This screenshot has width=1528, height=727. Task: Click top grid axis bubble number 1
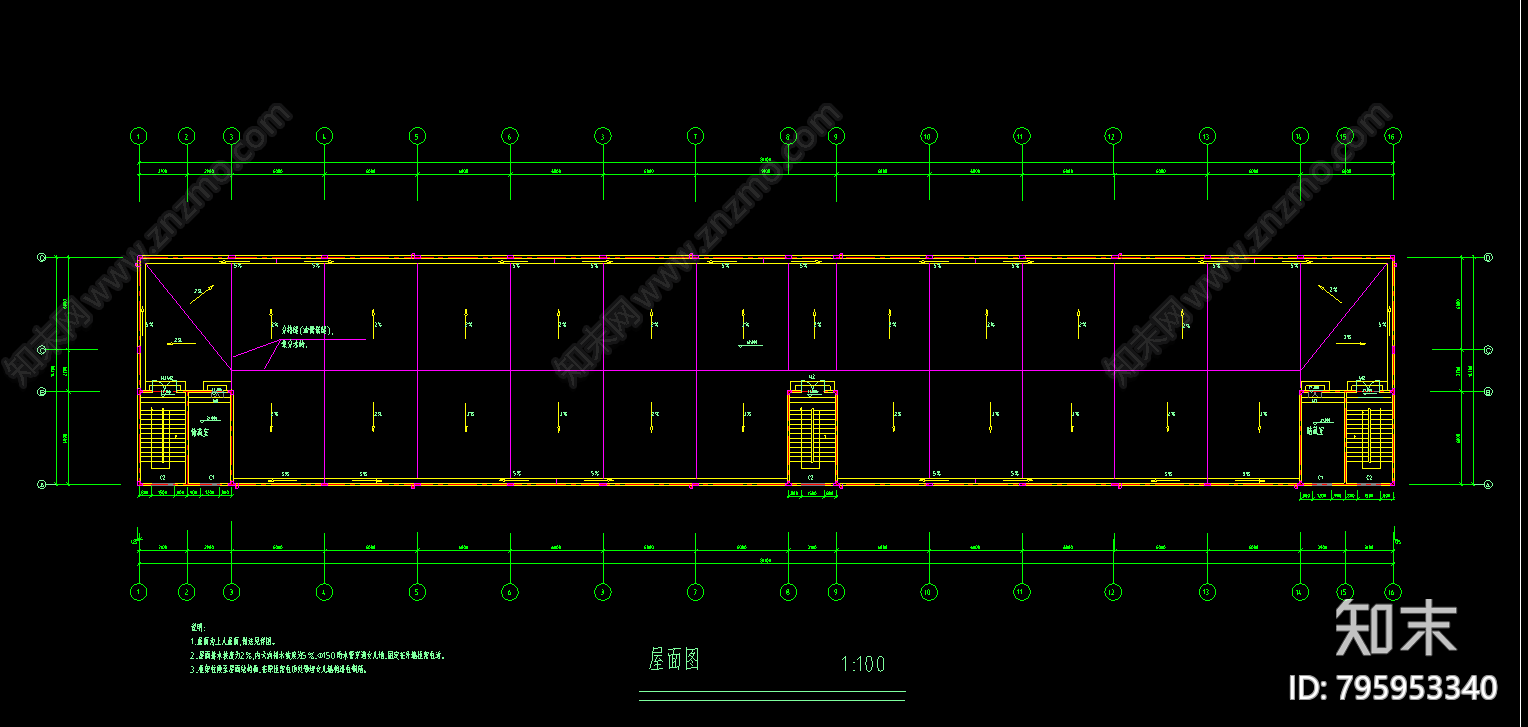click(139, 135)
